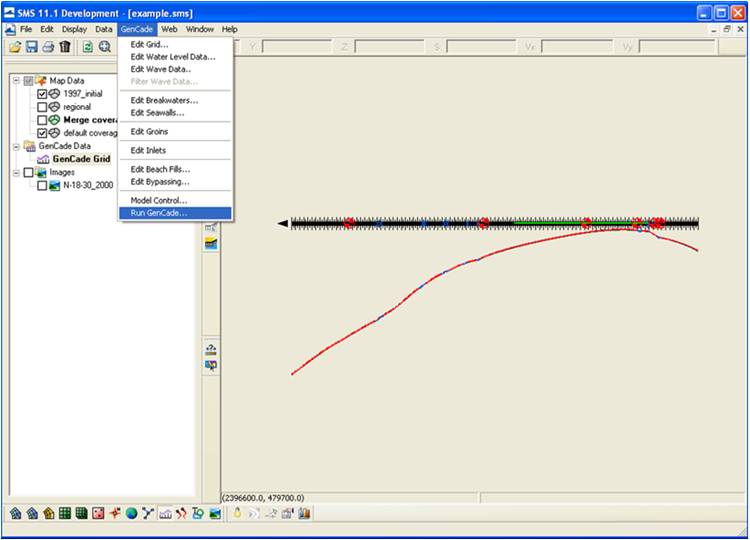The height and width of the screenshot is (540, 750).
Task: Uncheck the 1997_initial coverage checkbox
Action: tap(42, 94)
